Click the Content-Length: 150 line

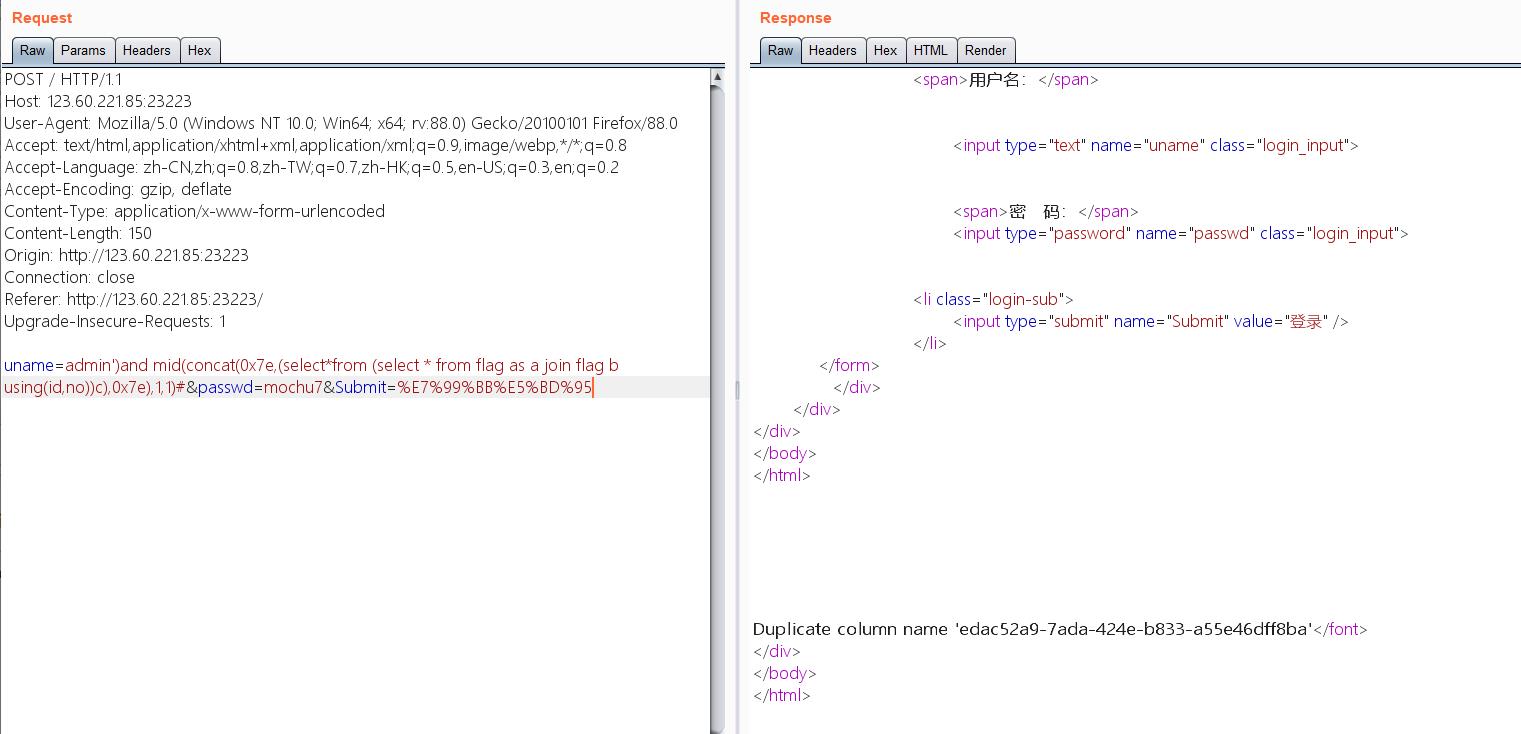point(78,233)
